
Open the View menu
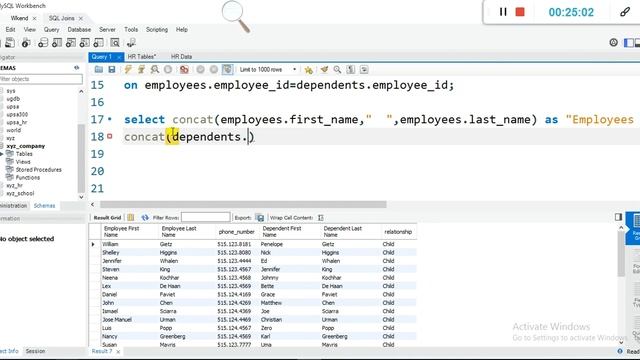pyautogui.click(x=29, y=29)
